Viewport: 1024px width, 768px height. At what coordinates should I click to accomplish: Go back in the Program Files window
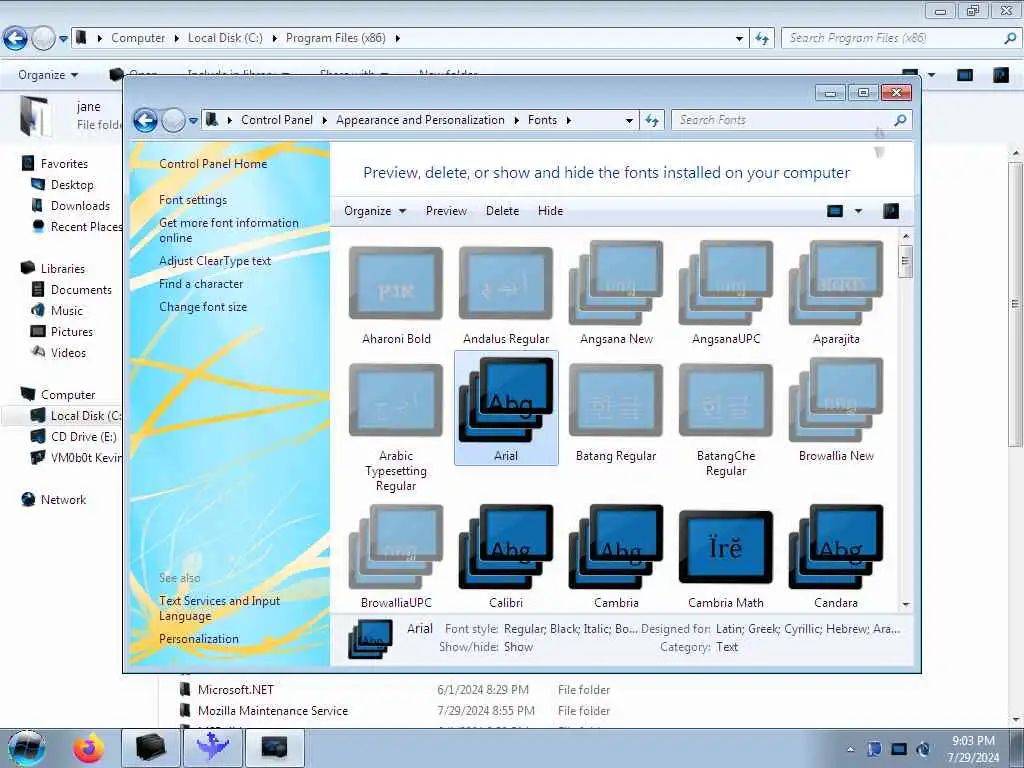[15, 39]
